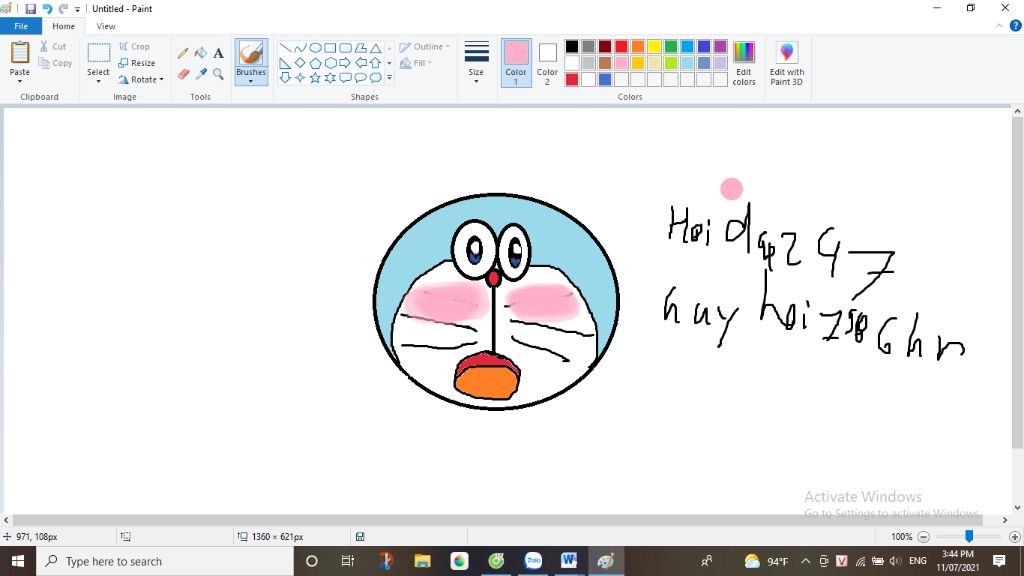
Task: Activate the Color 2 background selector
Action: point(547,63)
